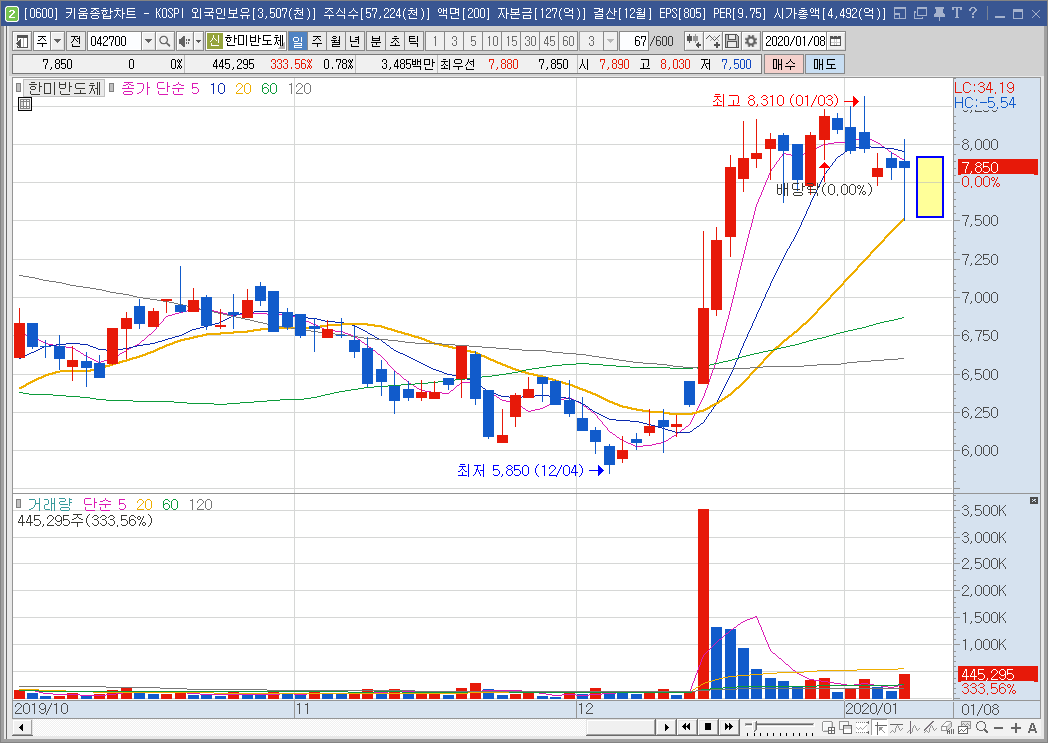This screenshot has height=743, width=1048.
Task: Select the daily (일) chart period
Action: point(297,41)
